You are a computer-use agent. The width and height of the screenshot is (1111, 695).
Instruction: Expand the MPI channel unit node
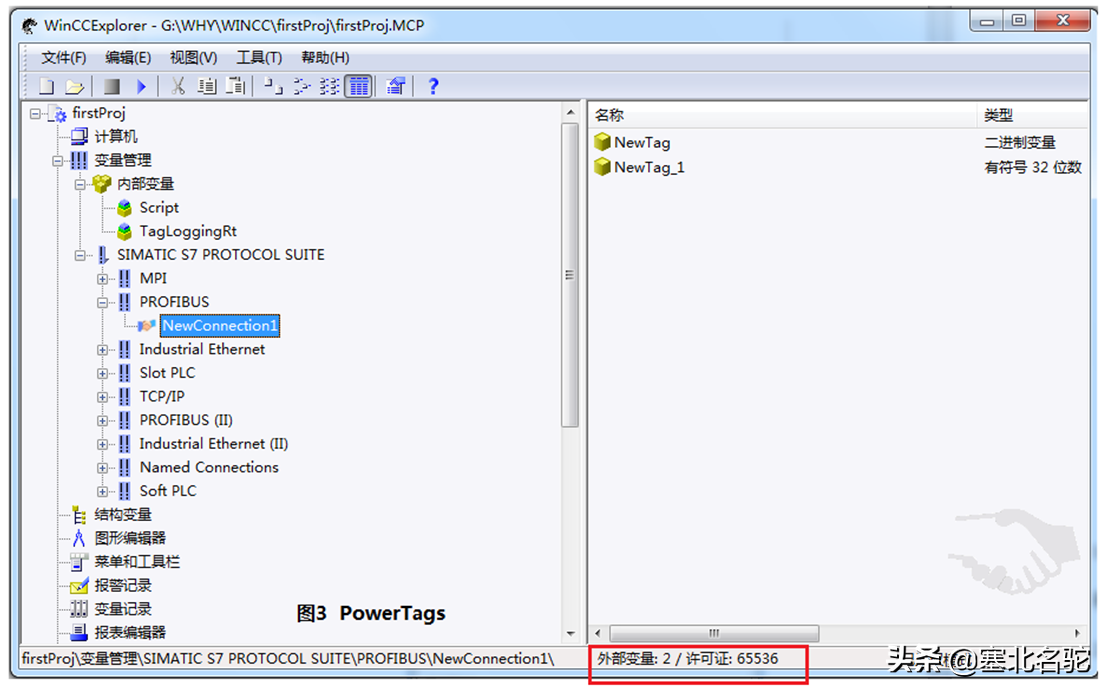pos(103,278)
